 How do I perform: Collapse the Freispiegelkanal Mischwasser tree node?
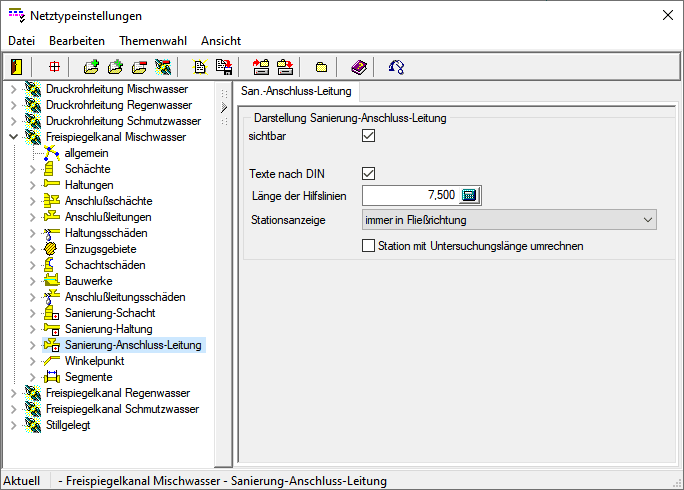[x=13, y=137]
